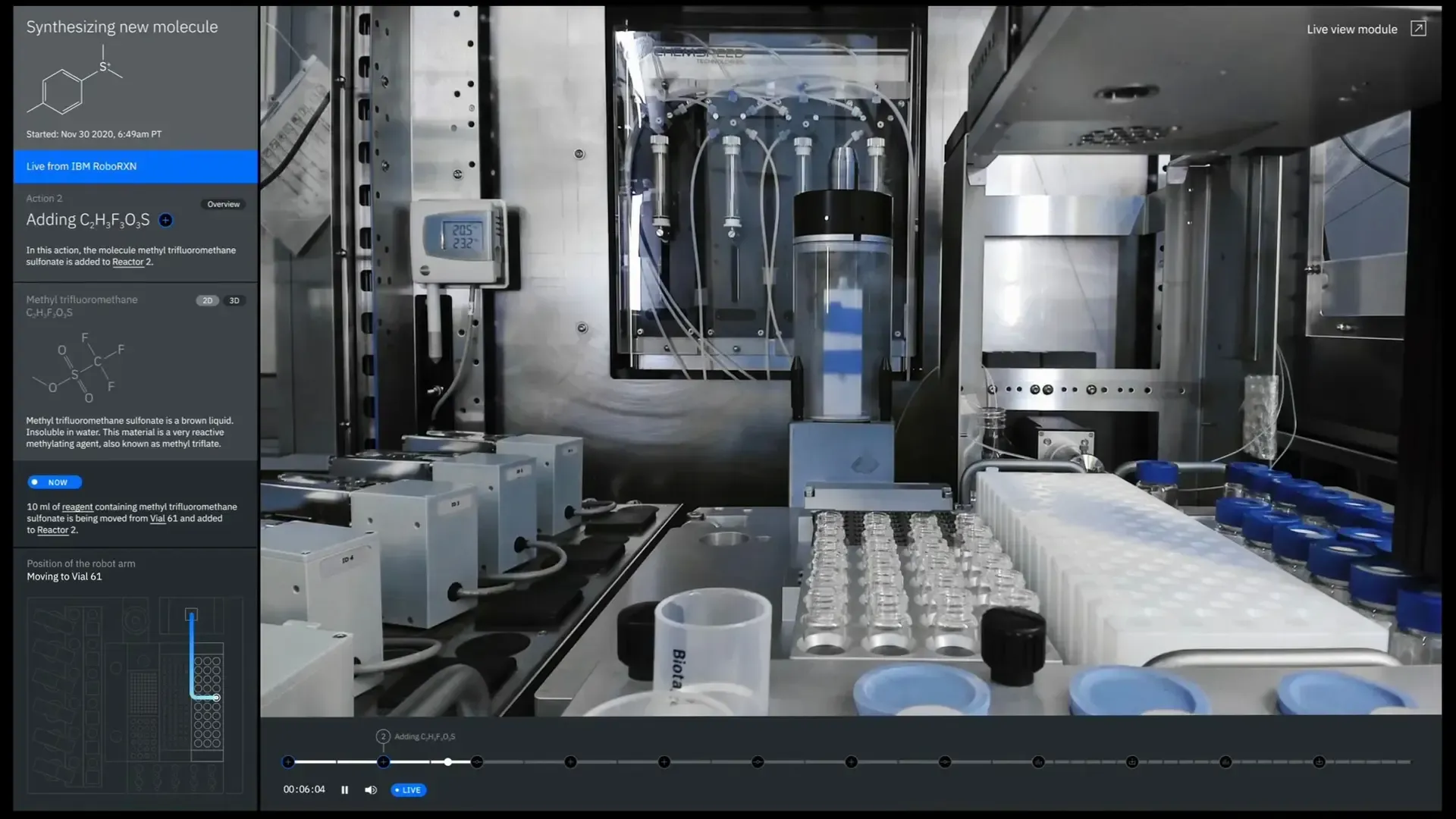Expand the Live view module

(1417, 29)
